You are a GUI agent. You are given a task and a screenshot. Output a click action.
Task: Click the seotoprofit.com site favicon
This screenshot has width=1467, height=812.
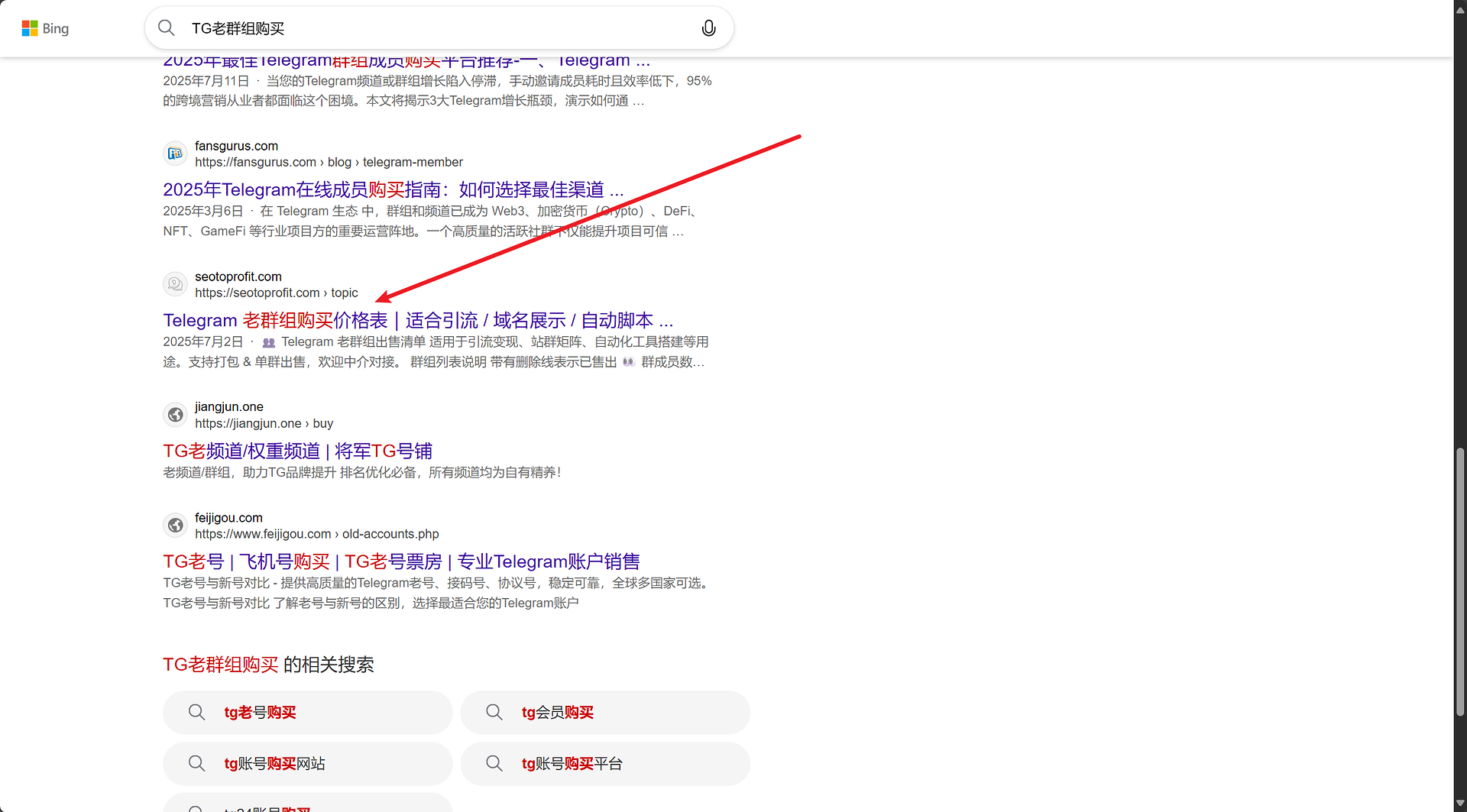point(175,284)
